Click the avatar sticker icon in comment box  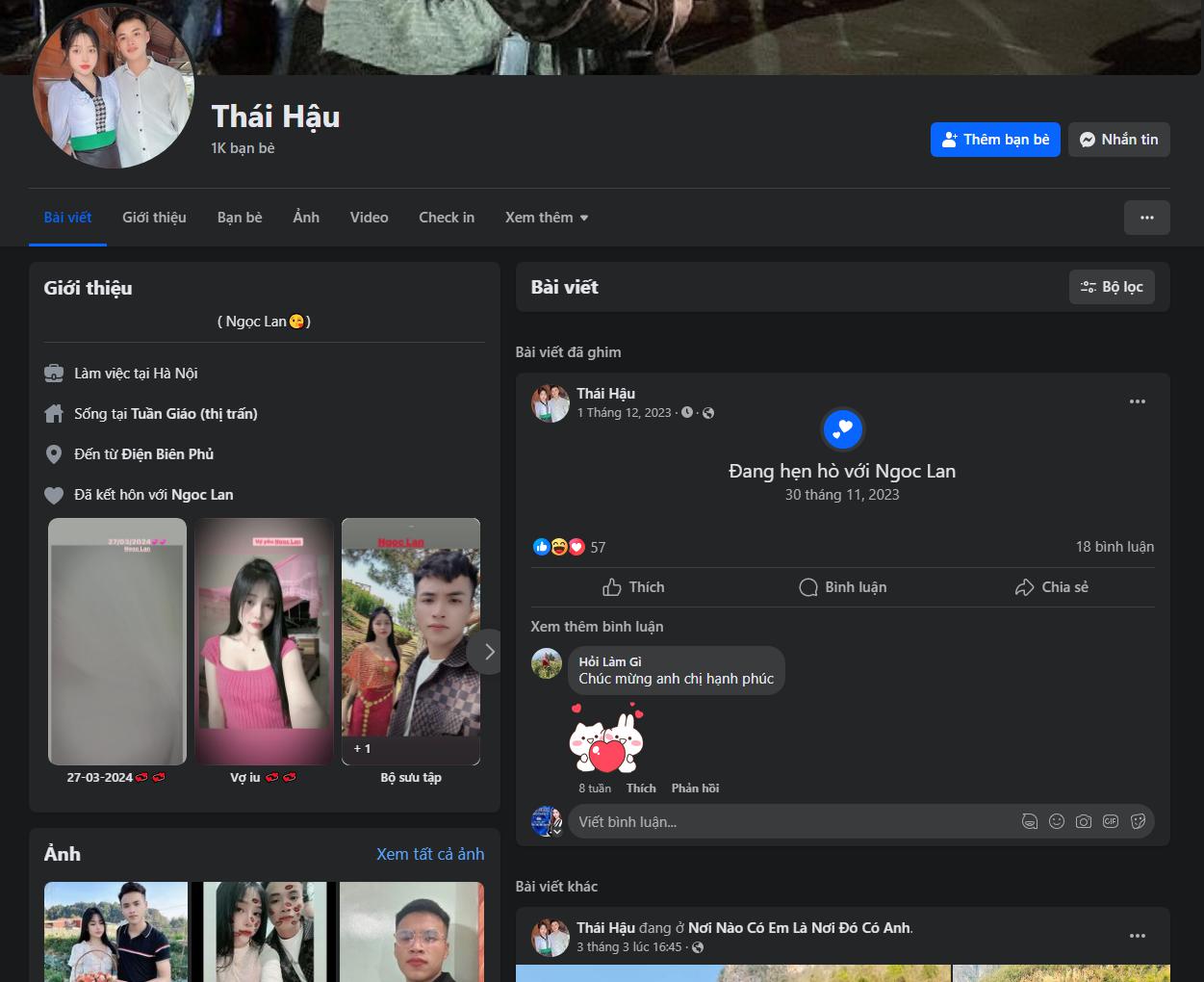click(1030, 821)
